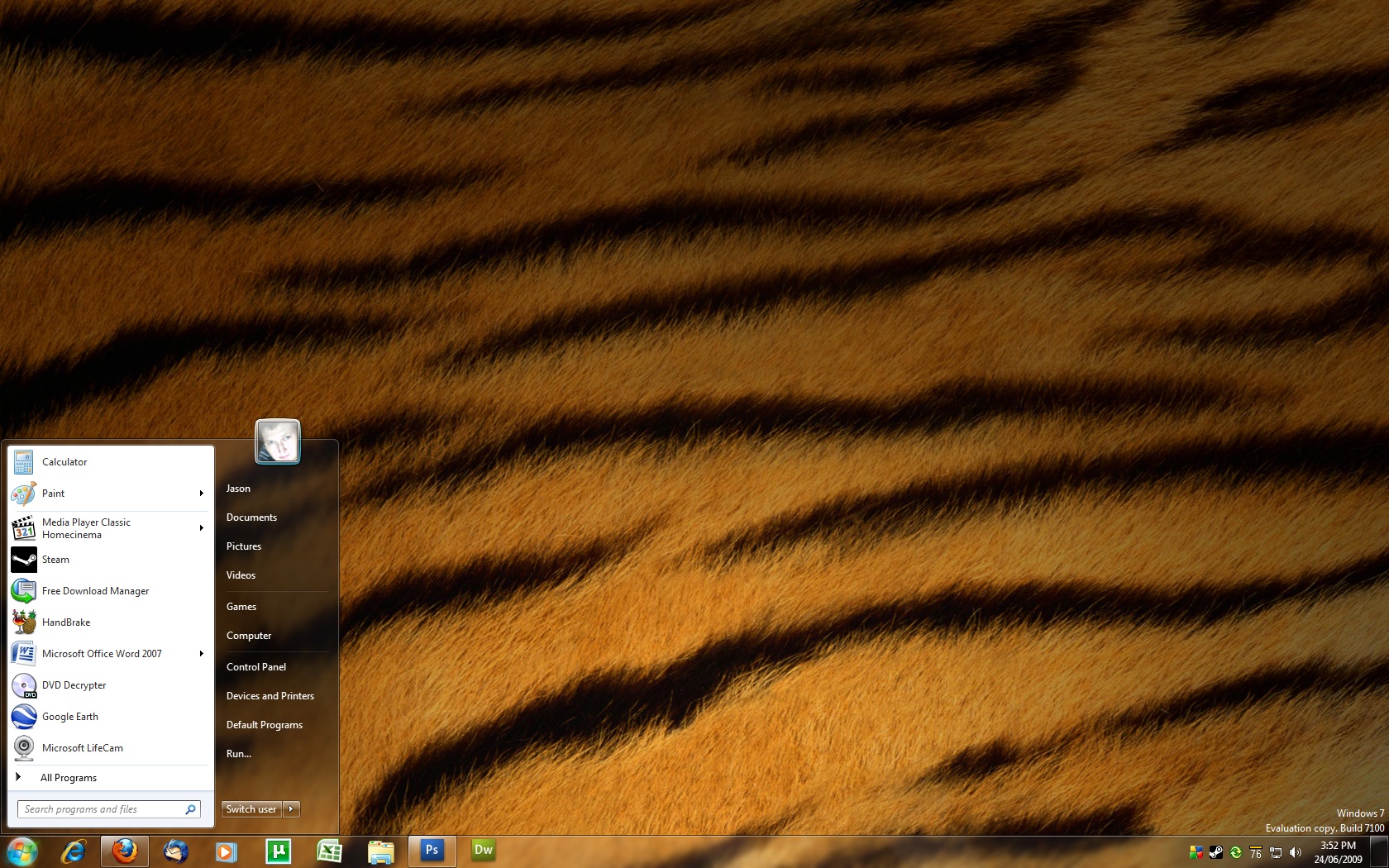Open Control Panel from Start menu
The width and height of the screenshot is (1389, 868).
coord(256,667)
